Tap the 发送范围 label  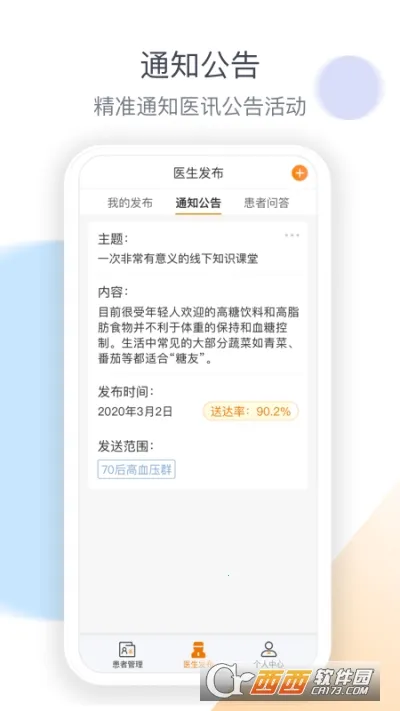click(126, 446)
